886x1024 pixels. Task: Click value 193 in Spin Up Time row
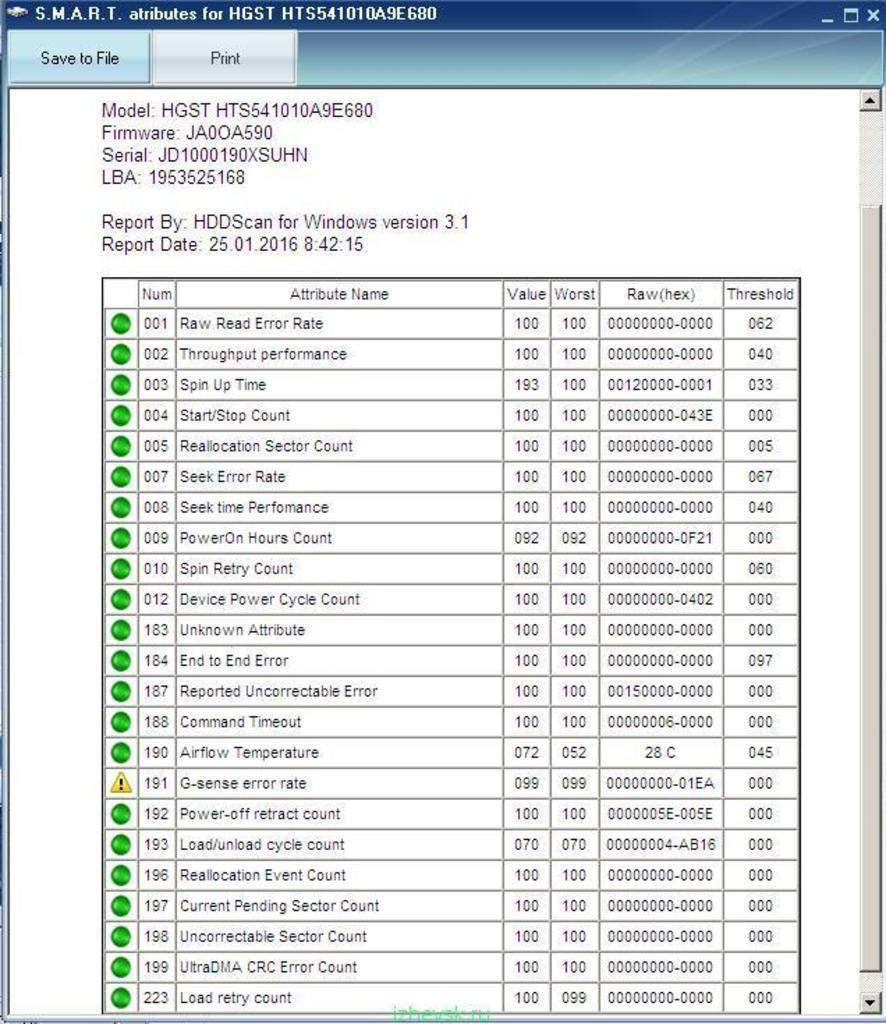(x=526, y=385)
